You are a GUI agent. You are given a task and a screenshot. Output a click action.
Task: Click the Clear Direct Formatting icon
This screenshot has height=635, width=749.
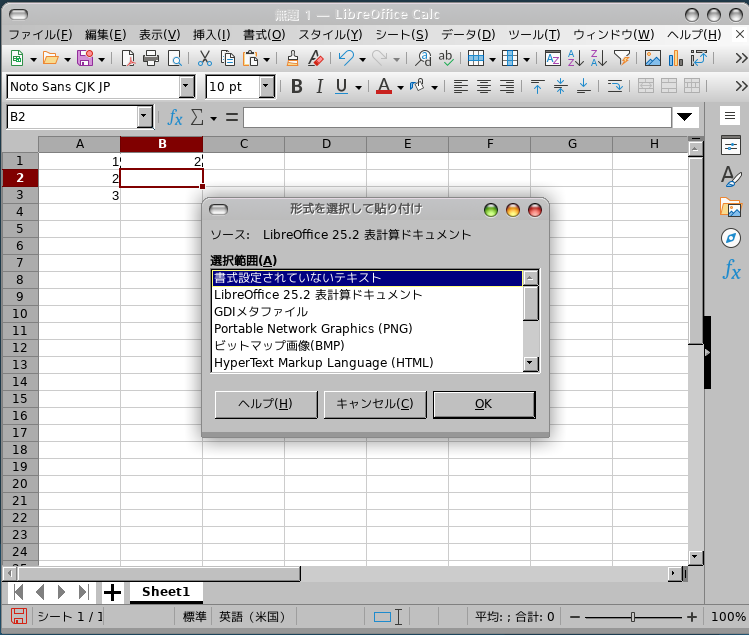click(x=315, y=59)
